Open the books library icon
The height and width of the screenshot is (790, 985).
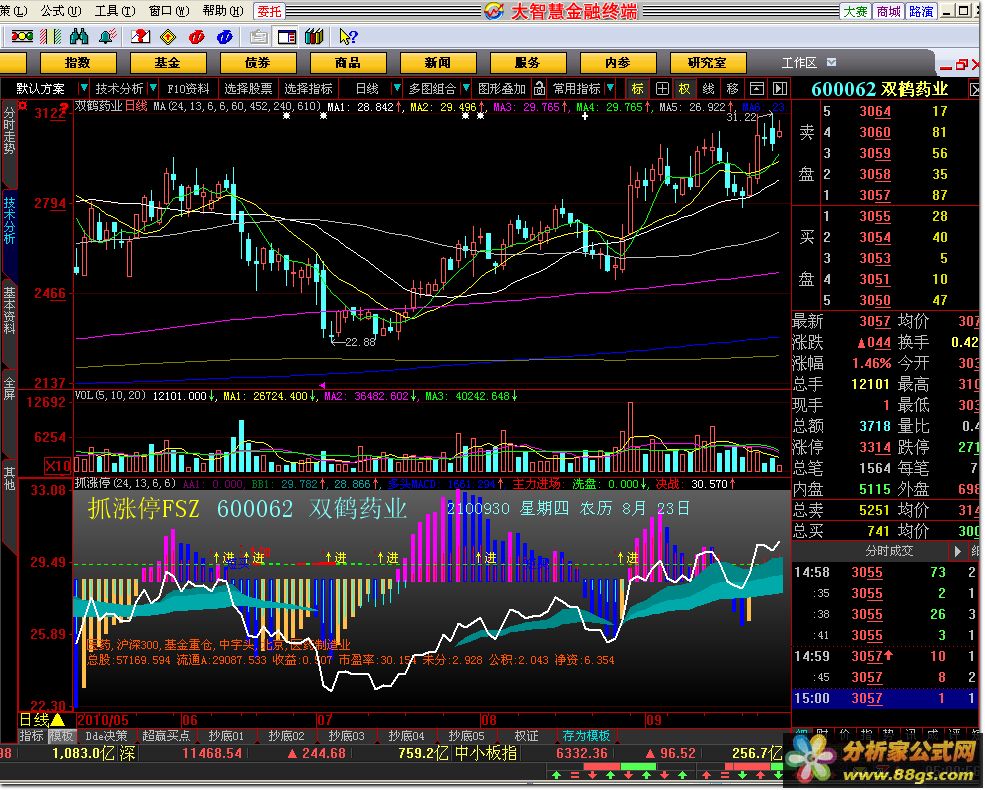(x=313, y=37)
